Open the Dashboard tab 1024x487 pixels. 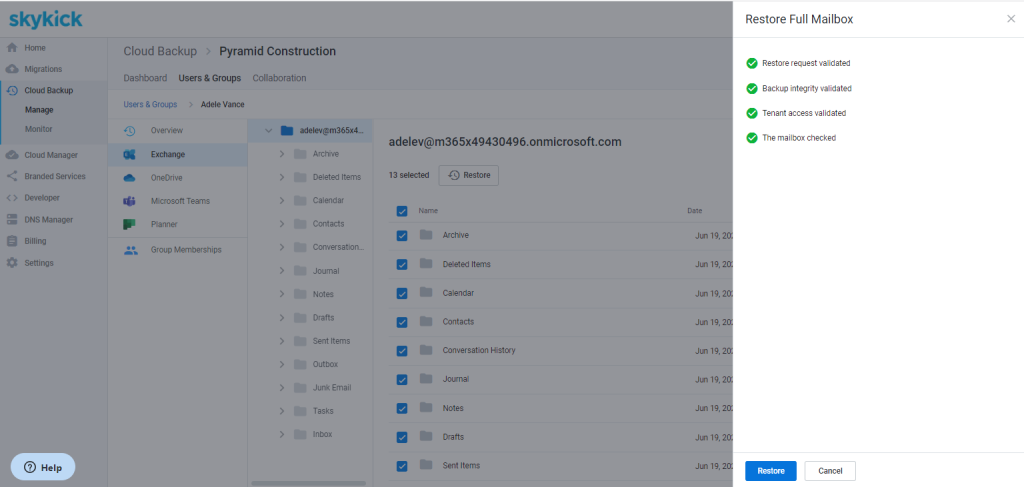[145, 78]
